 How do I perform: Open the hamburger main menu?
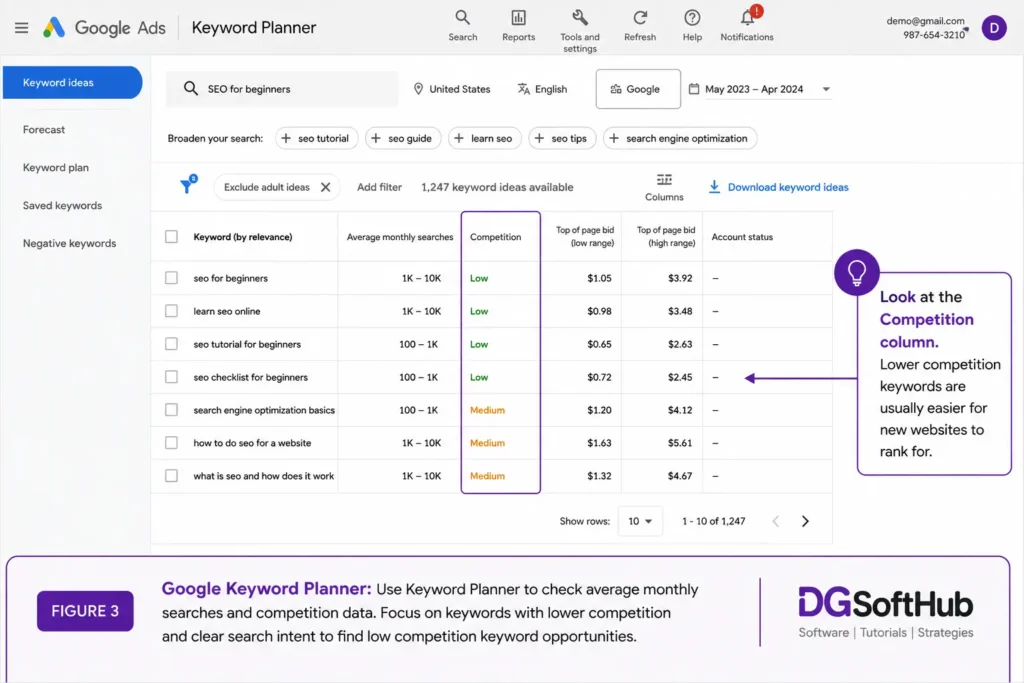click(x=22, y=27)
